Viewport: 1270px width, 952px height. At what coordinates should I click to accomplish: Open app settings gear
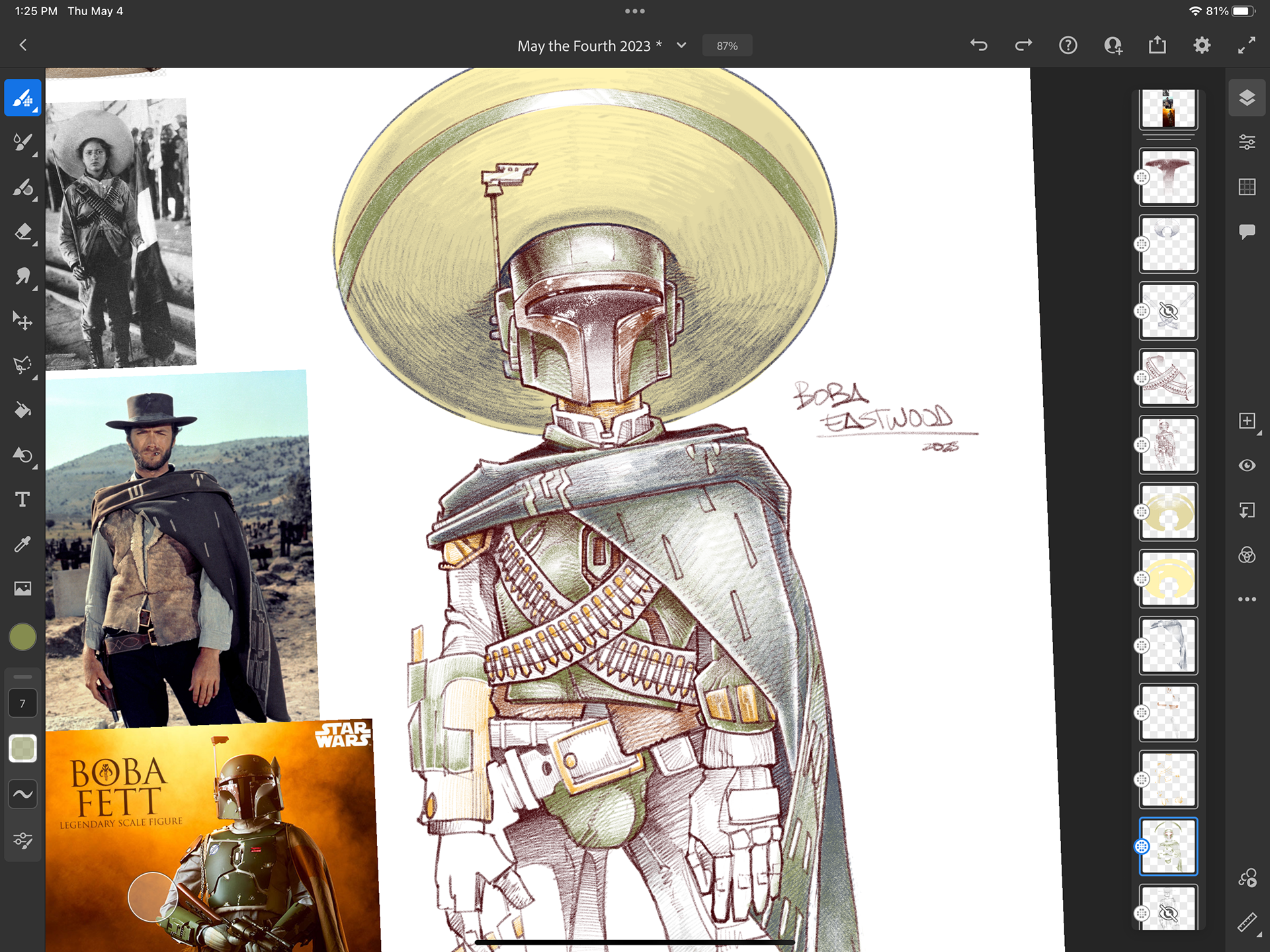pos(1202,45)
